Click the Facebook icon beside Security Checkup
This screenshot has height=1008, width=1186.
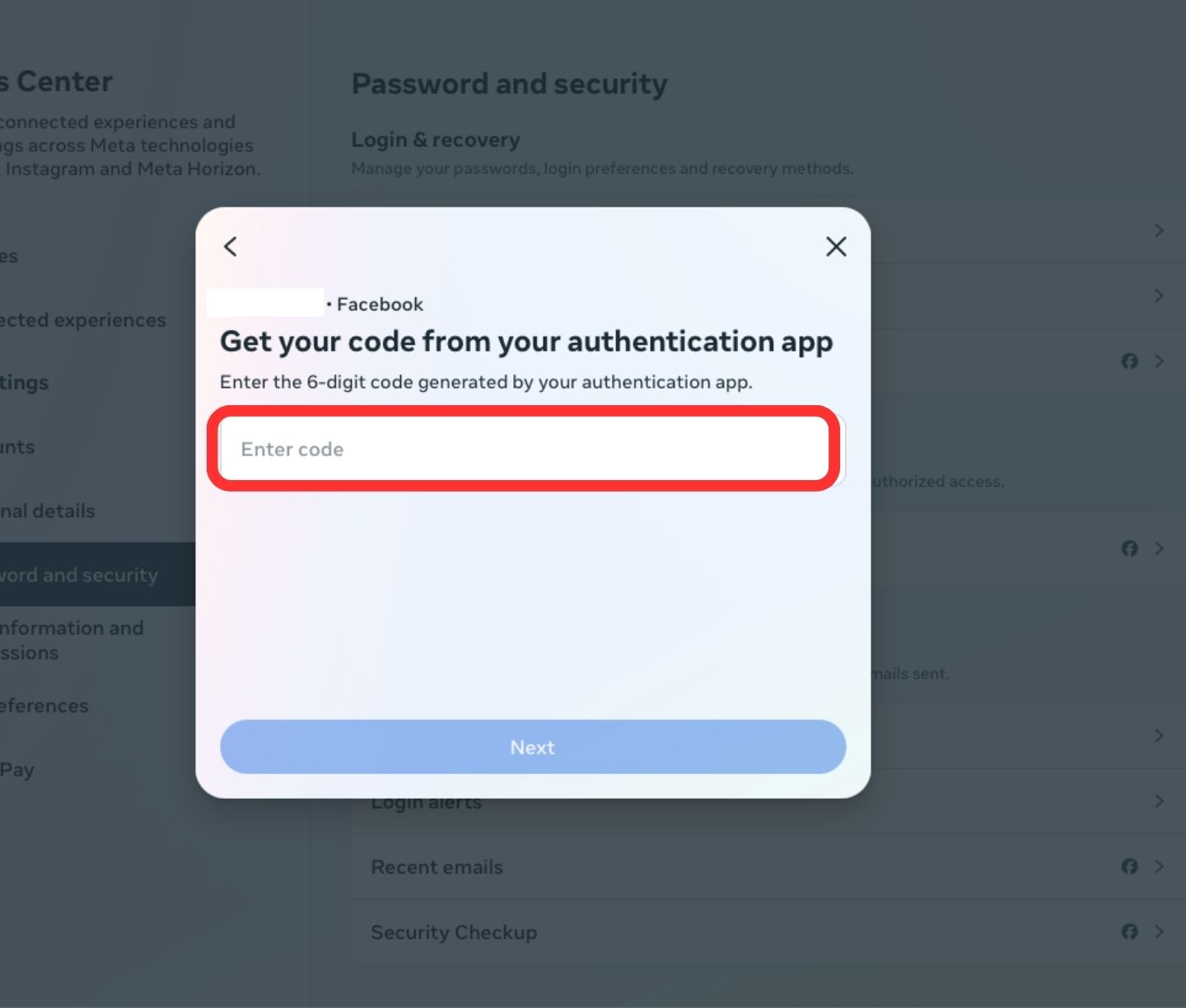point(1129,931)
